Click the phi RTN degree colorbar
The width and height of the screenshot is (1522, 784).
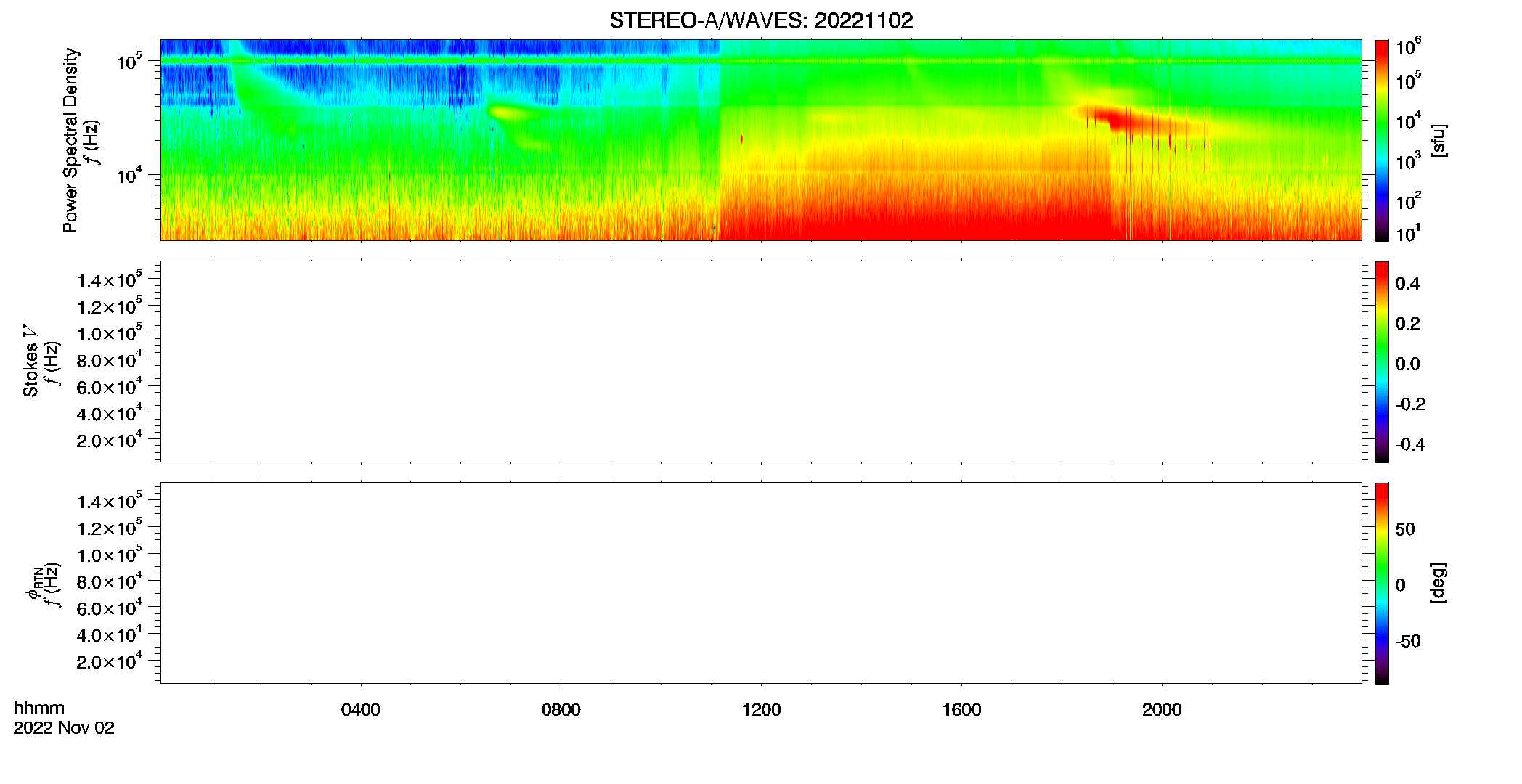(1382, 583)
